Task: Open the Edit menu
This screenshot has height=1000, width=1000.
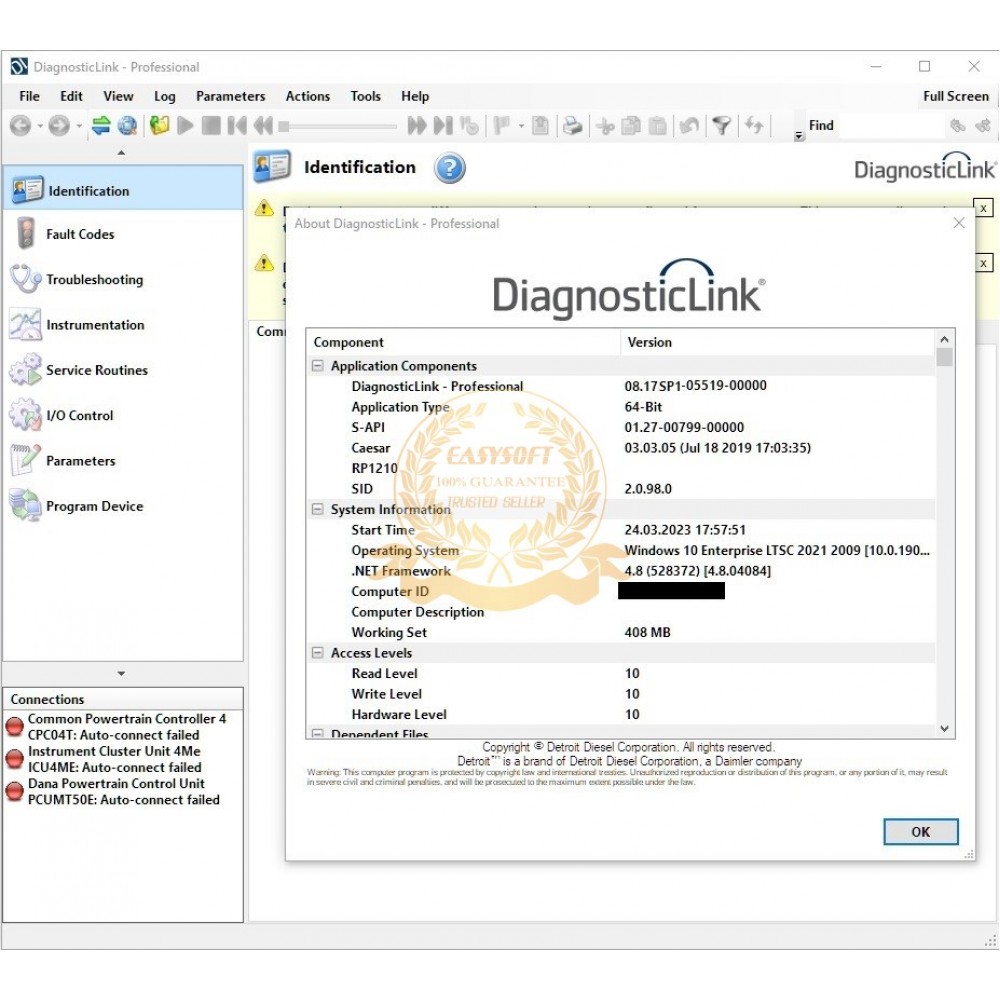Action: (x=71, y=96)
